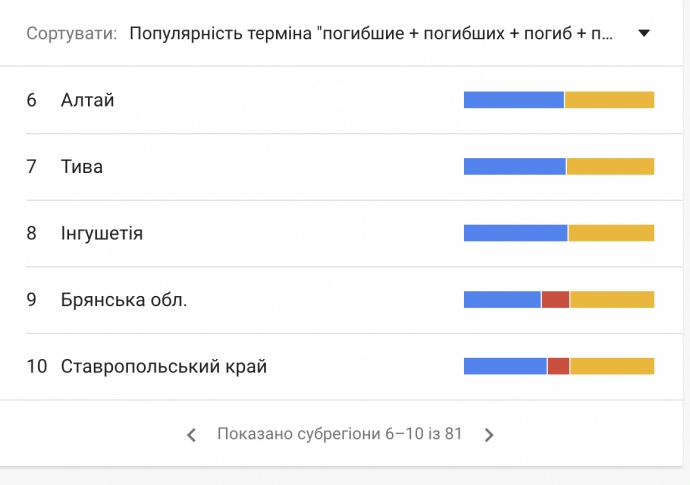The height and width of the screenshot is (485, 690).
Task: Go to previous subregions page arrow
Action: point(192,435)
